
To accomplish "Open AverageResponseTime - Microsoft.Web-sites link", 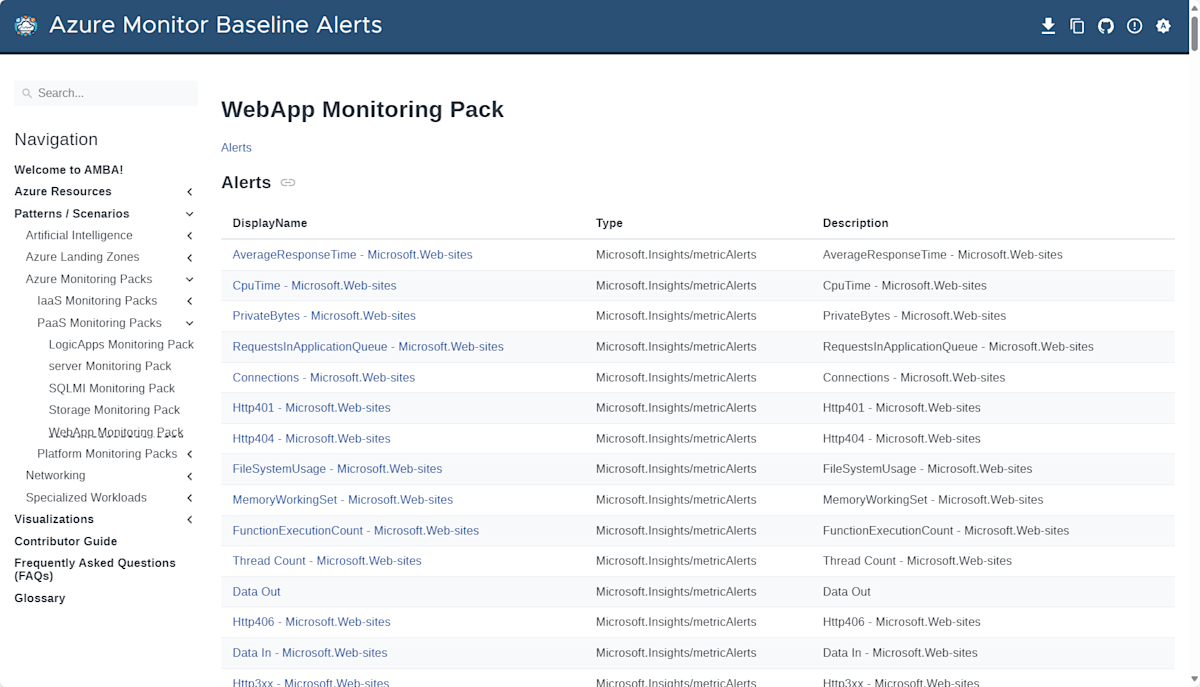I will (352, 254).
